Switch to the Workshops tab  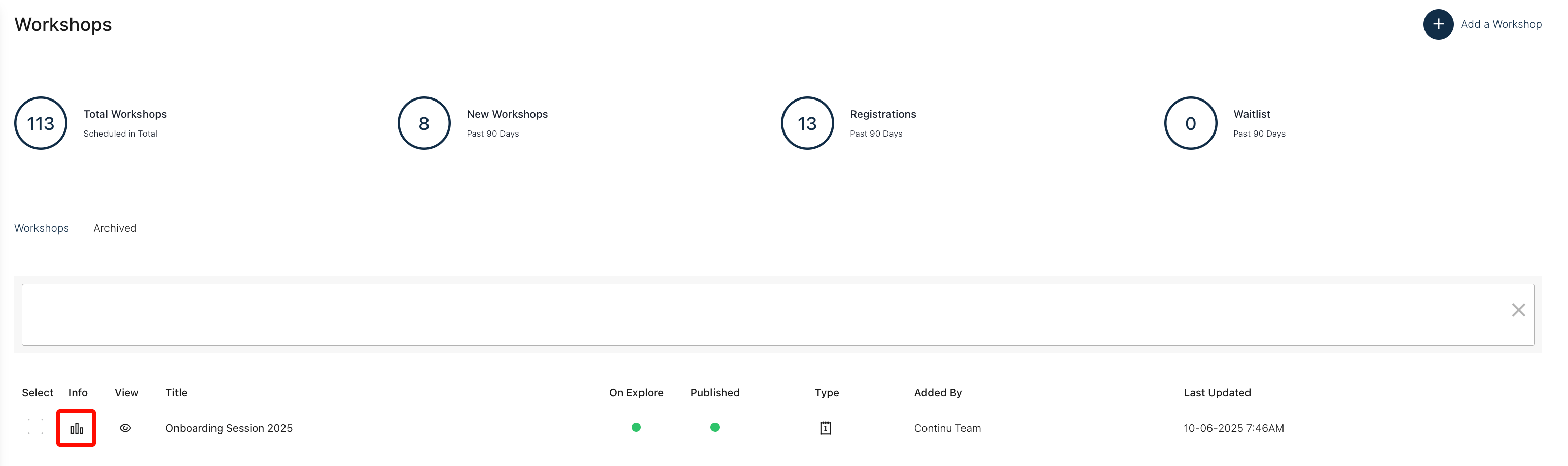42,228
